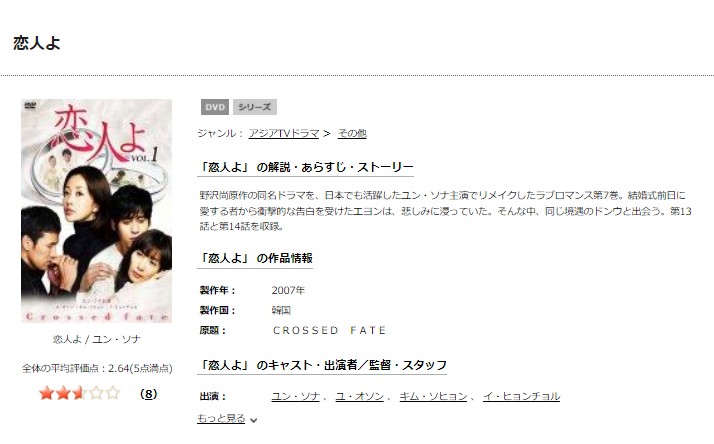Open the アジアTVドラマ genre link

click(284, 133)
